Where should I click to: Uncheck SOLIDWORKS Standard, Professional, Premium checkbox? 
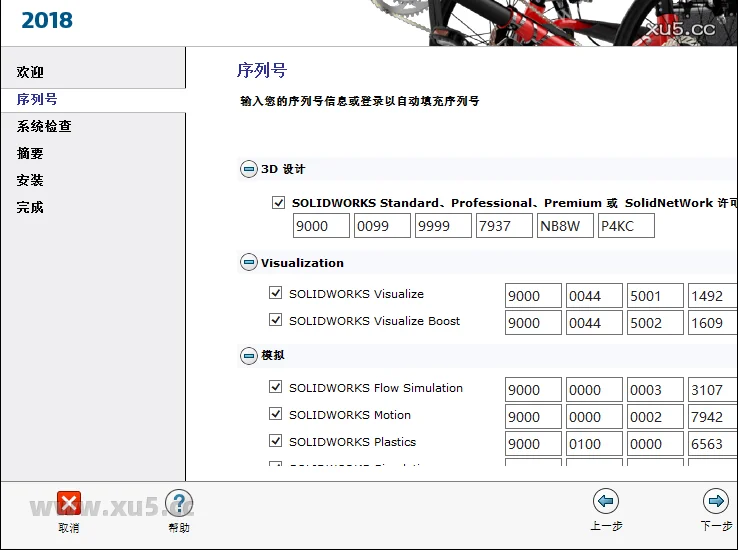279,203
